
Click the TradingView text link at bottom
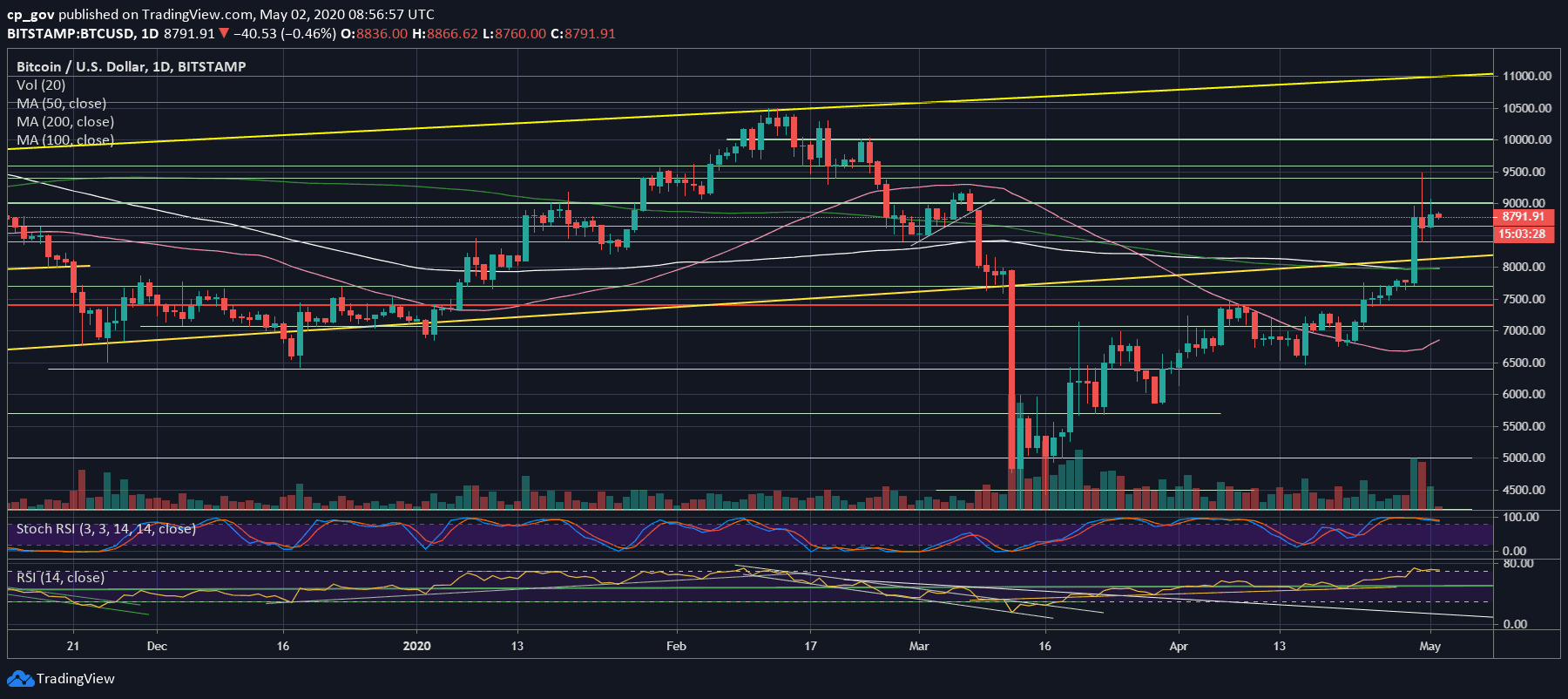(x=75, y=679)
